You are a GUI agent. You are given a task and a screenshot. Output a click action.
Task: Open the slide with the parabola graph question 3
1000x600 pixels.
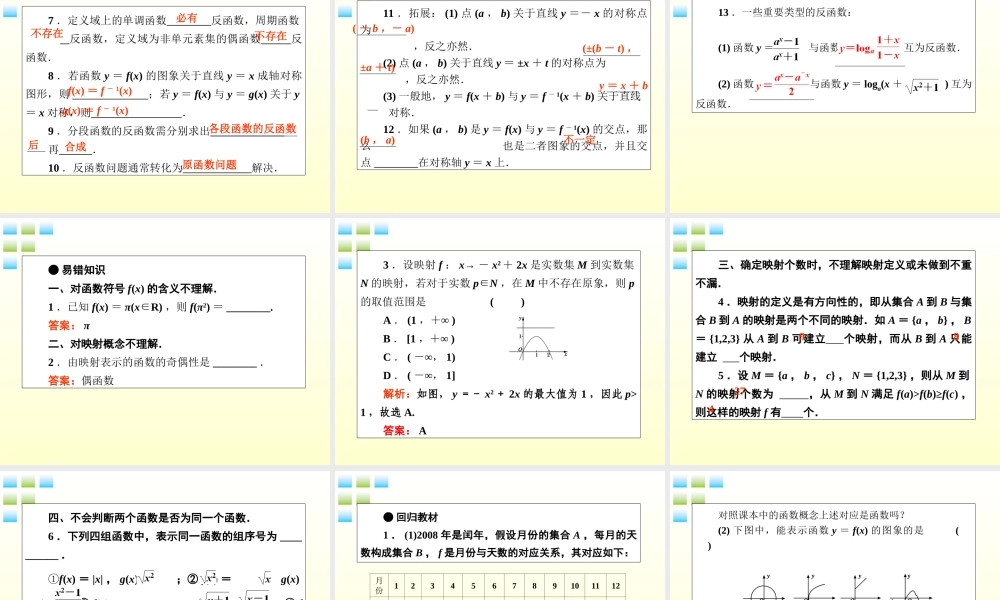tap(500, 342)
